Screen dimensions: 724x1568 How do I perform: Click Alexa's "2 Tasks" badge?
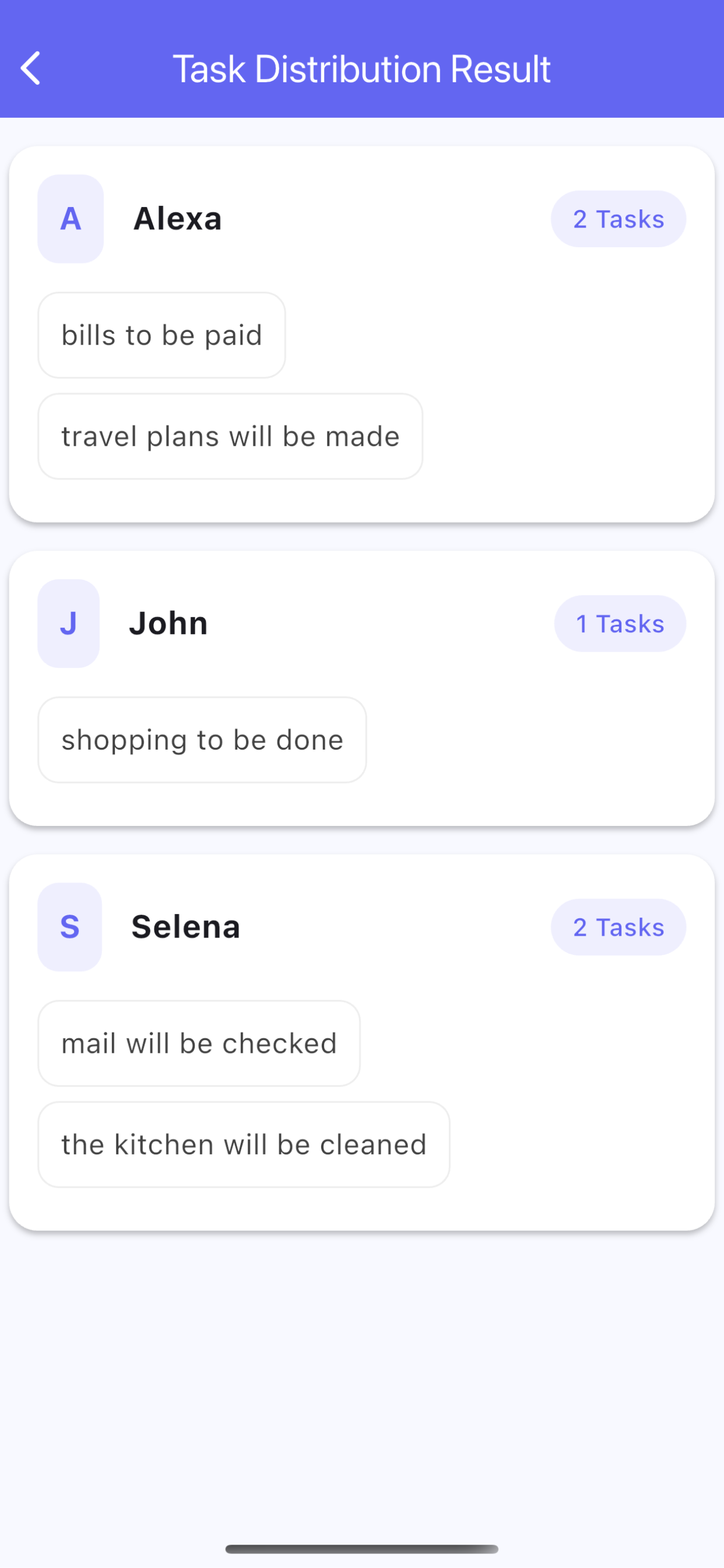pos(618,219)
